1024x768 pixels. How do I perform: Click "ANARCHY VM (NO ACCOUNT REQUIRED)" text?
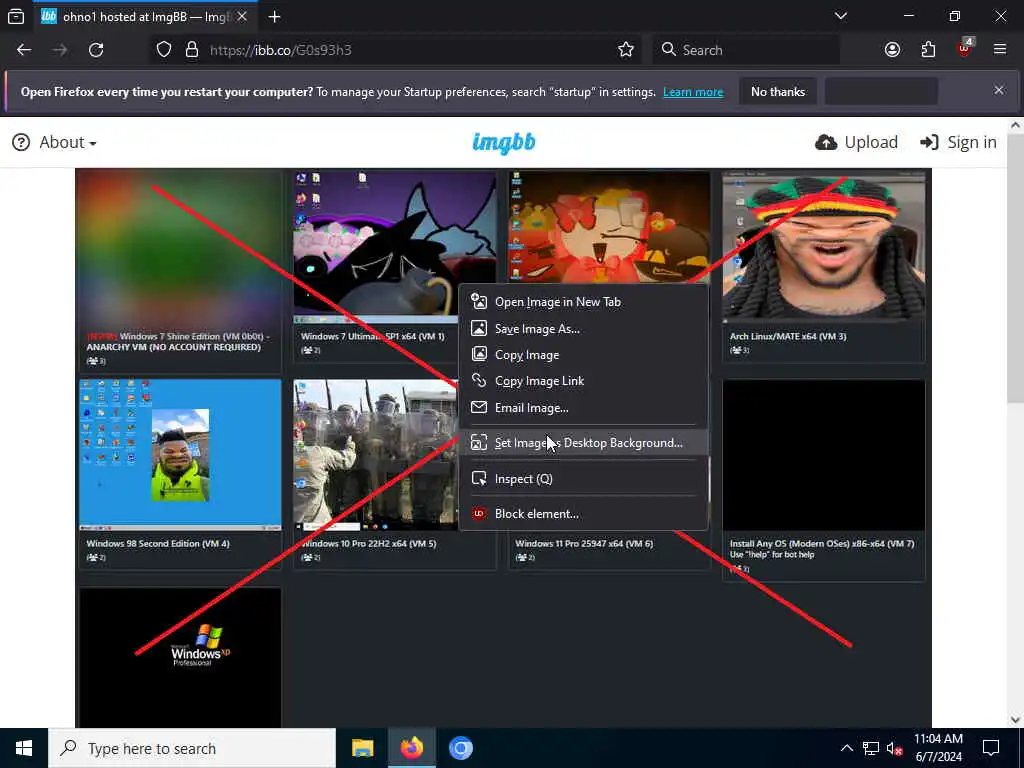[173, 347]
